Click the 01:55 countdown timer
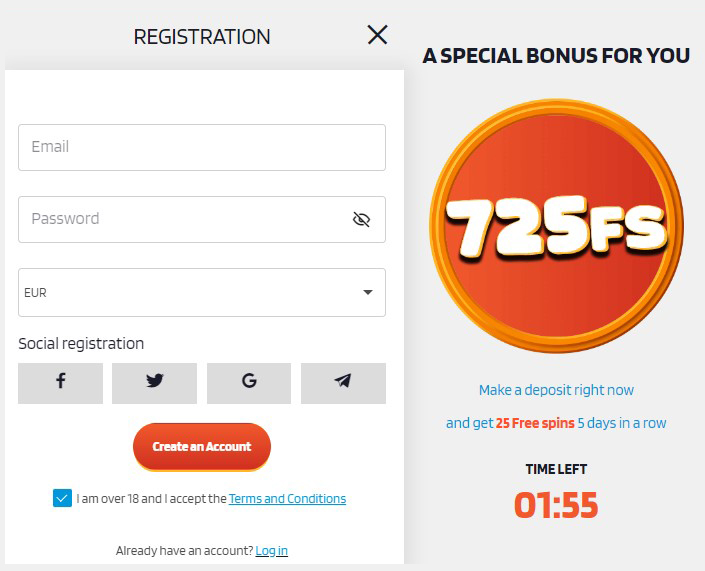The height and width of the screenshot is (571, 705). pyautogui.click(x=556, y=505)
